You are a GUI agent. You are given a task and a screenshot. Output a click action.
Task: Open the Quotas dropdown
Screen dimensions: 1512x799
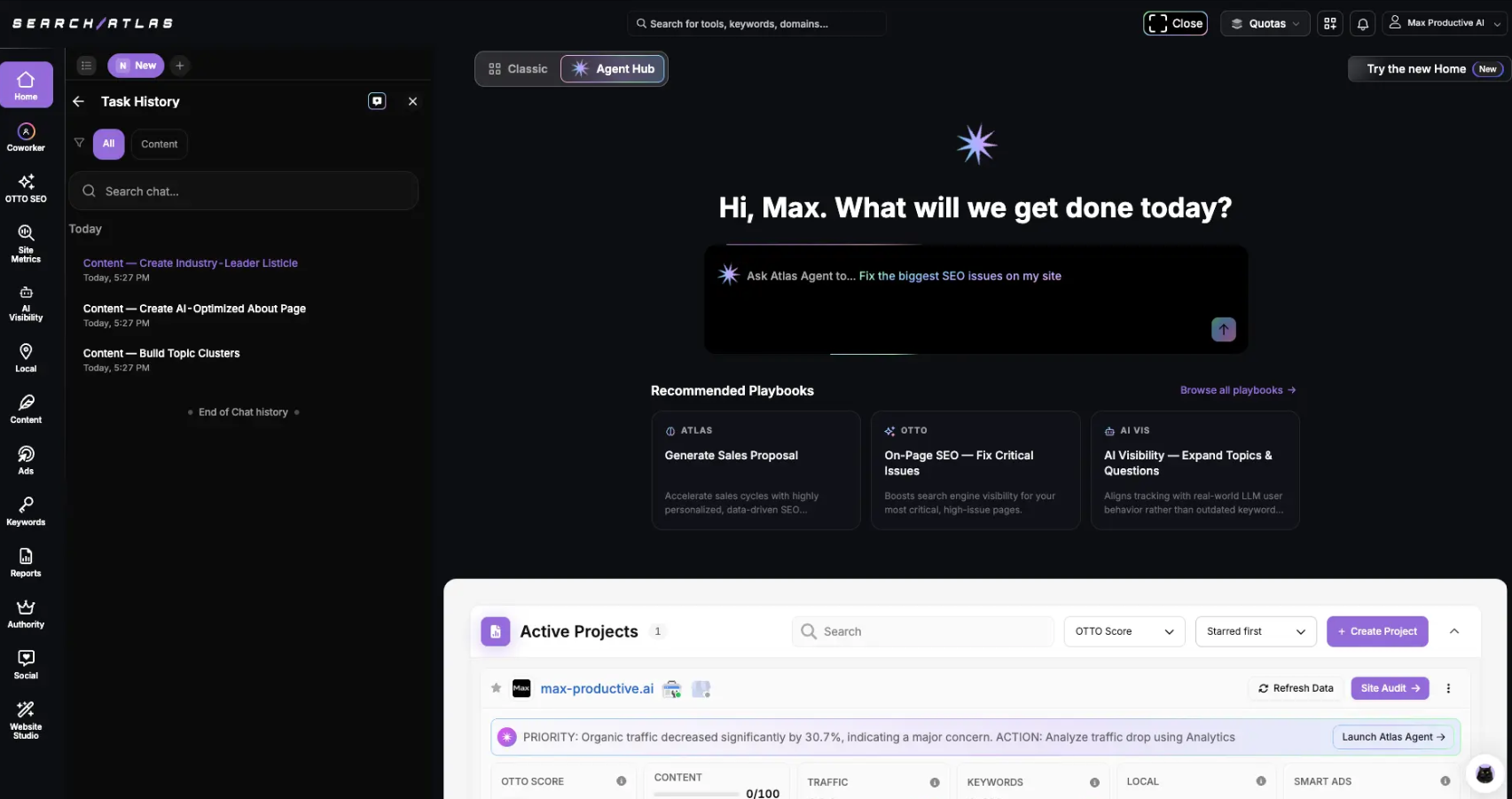(1265, 24)
